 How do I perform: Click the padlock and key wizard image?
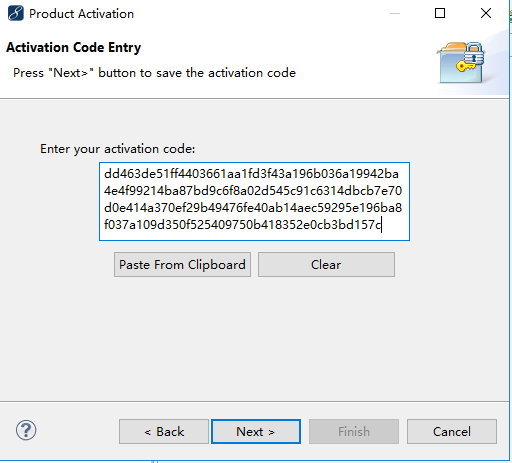[461, 63]
